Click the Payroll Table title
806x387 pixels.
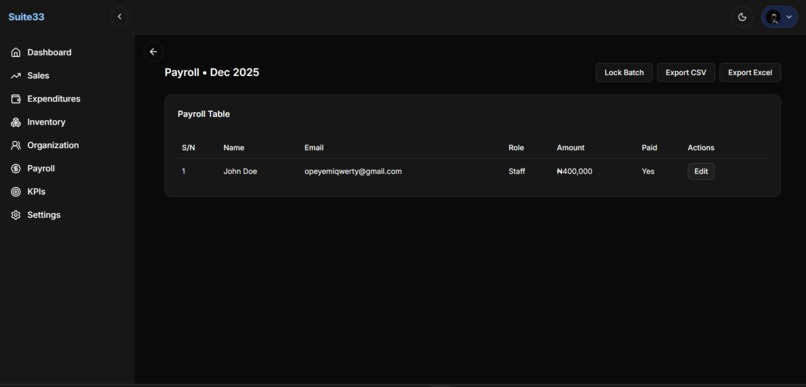(x=204, y=114)
